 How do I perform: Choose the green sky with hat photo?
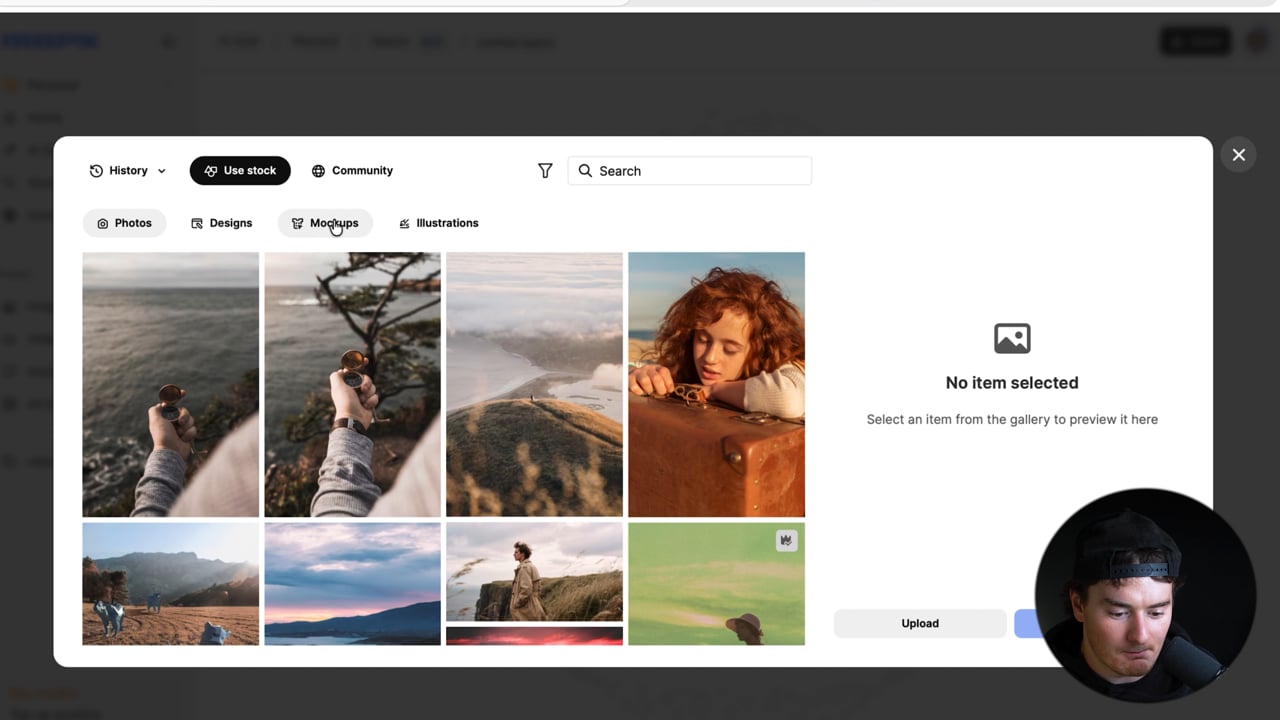click(x=716, y=584)
